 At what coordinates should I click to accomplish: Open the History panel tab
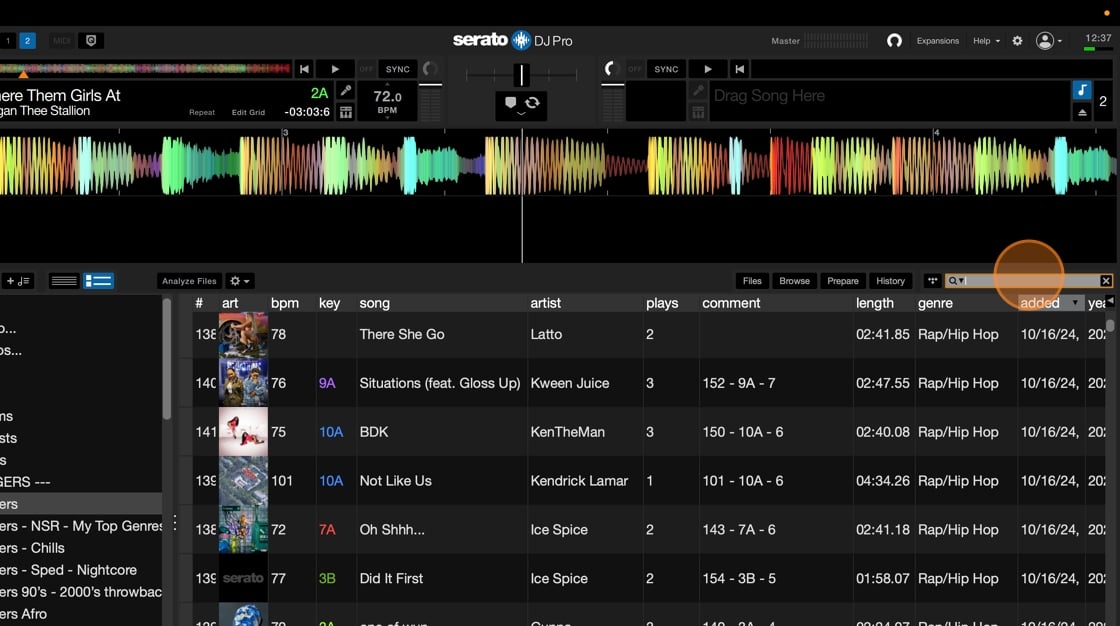point(890,281)
